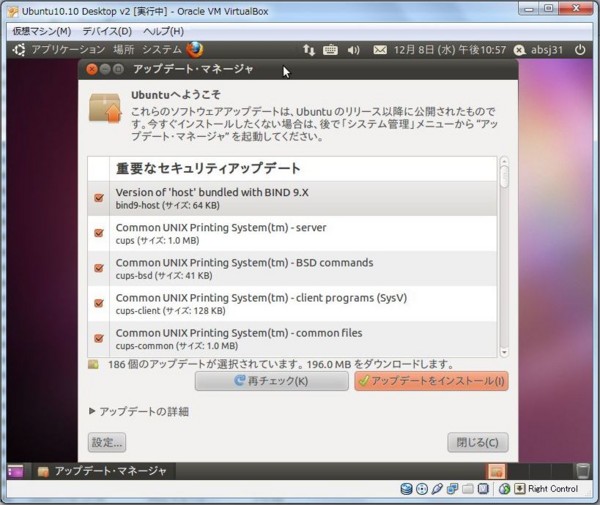
Task: Select the 'Version of host bundled with BIND 9.X' row
Action: (x=292, y=199)
